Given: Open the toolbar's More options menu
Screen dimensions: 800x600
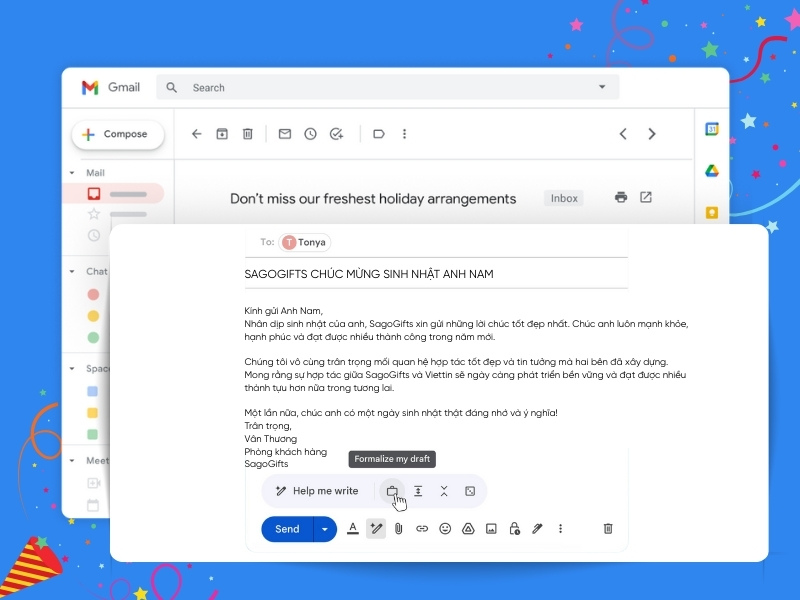Looking at the screenshot, I should (404, 134).
